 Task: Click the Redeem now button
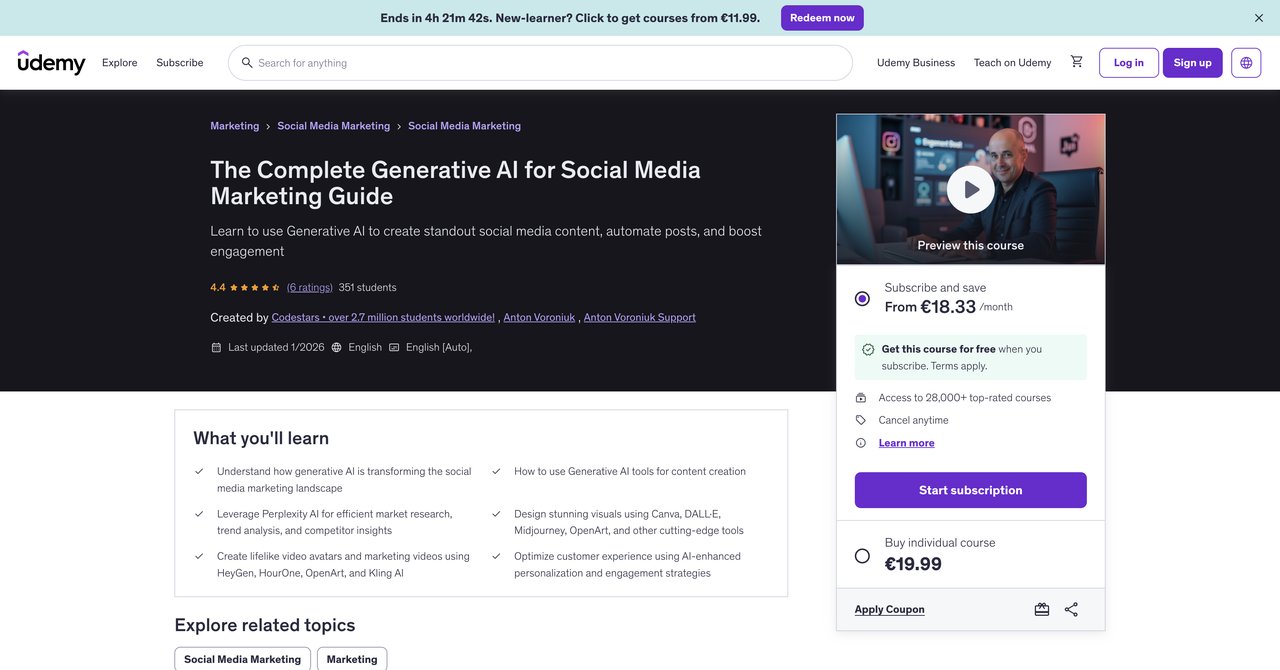(x=822, y=18)
